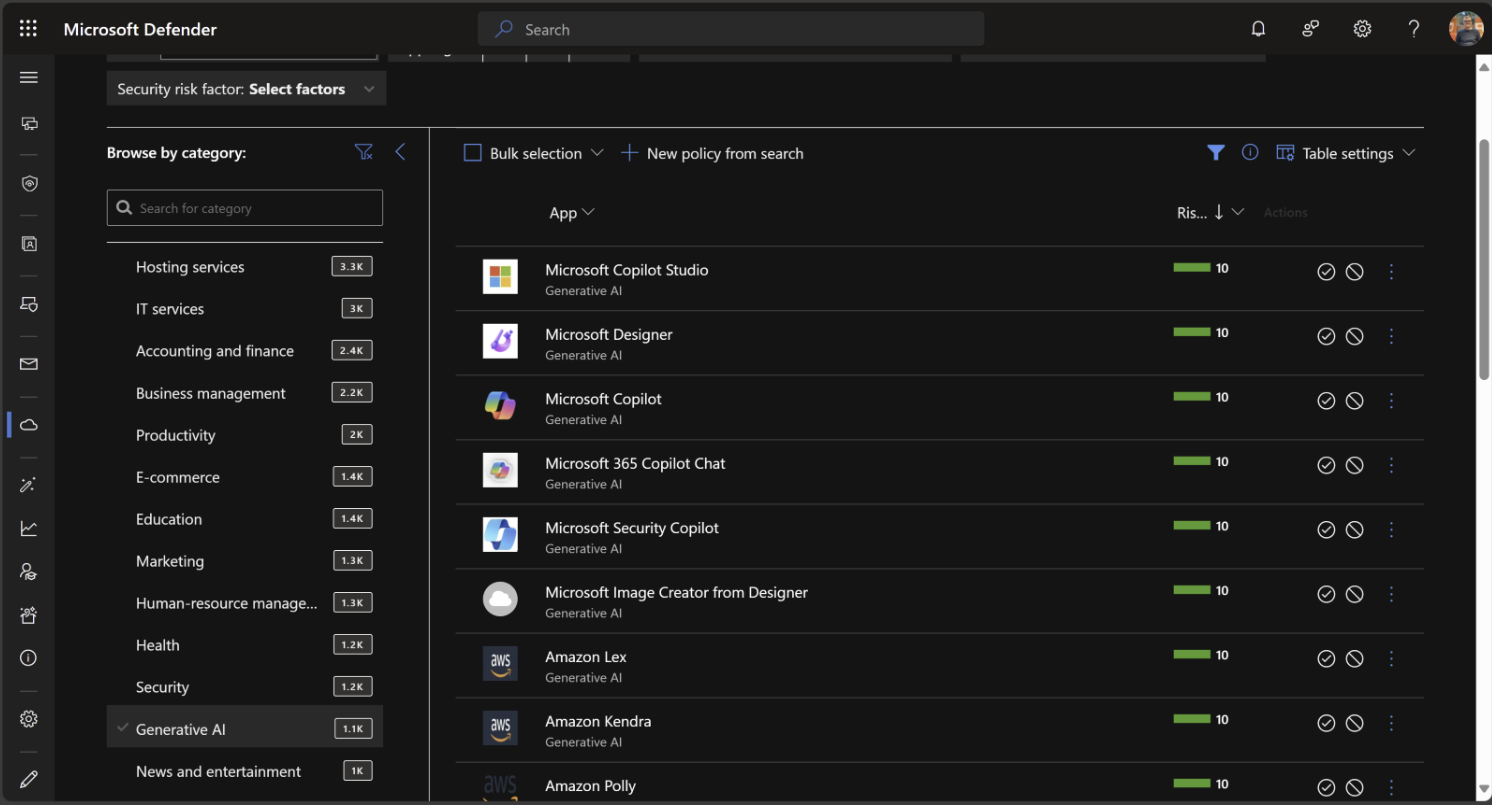The height and width of the screenshot is (809, 1492).
Task: Open Risk score column chevron
Action: [1238, 212]
